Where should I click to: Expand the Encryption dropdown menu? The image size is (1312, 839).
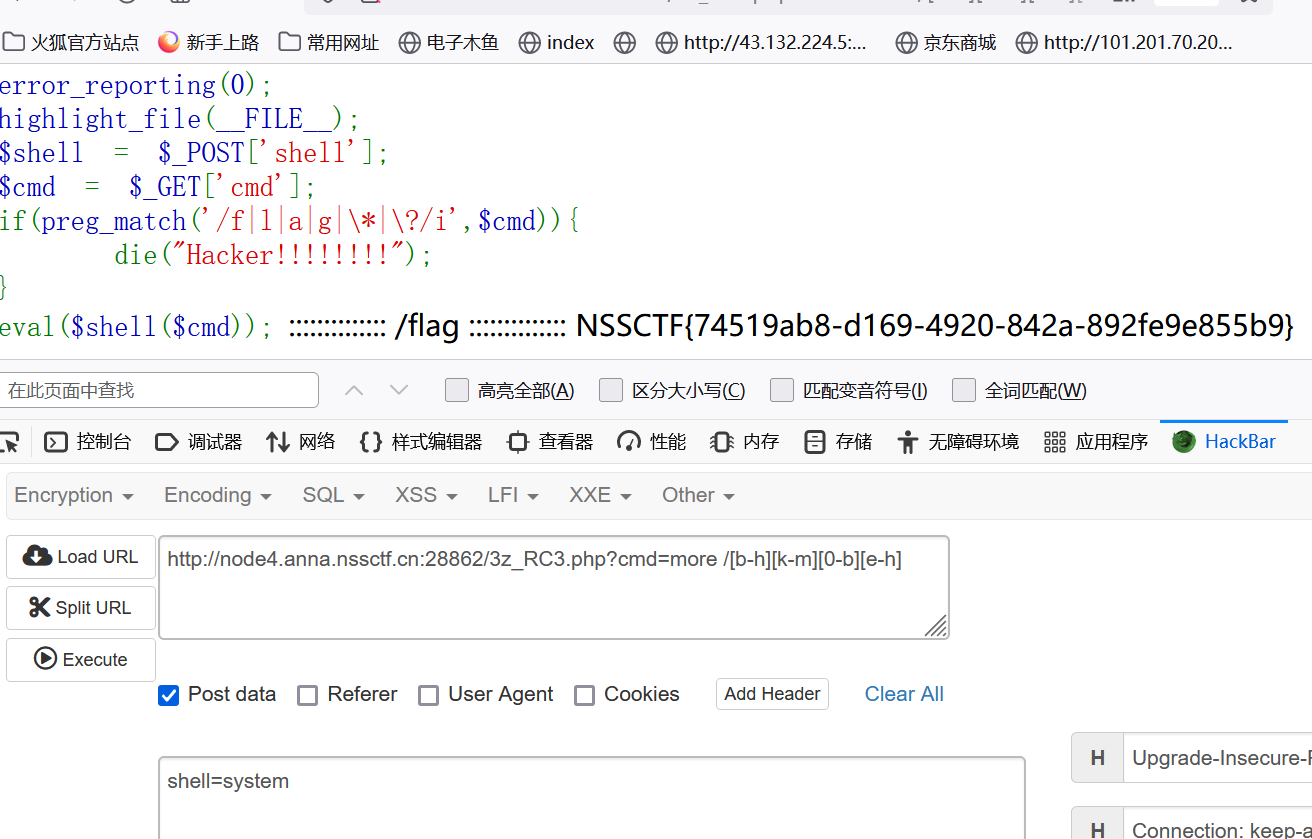pos(74,496)
